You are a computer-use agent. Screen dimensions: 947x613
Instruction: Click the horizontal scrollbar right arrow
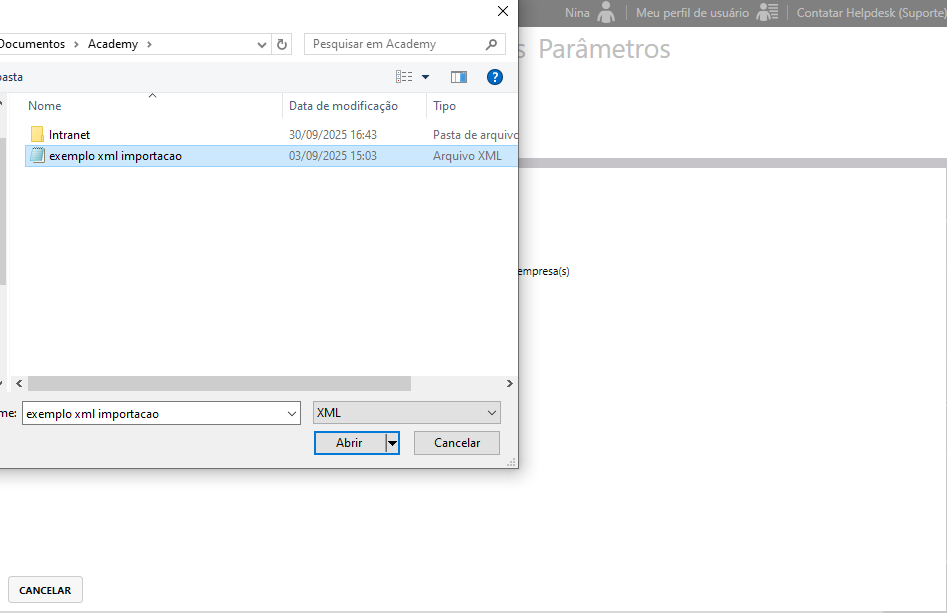(509, 383)
